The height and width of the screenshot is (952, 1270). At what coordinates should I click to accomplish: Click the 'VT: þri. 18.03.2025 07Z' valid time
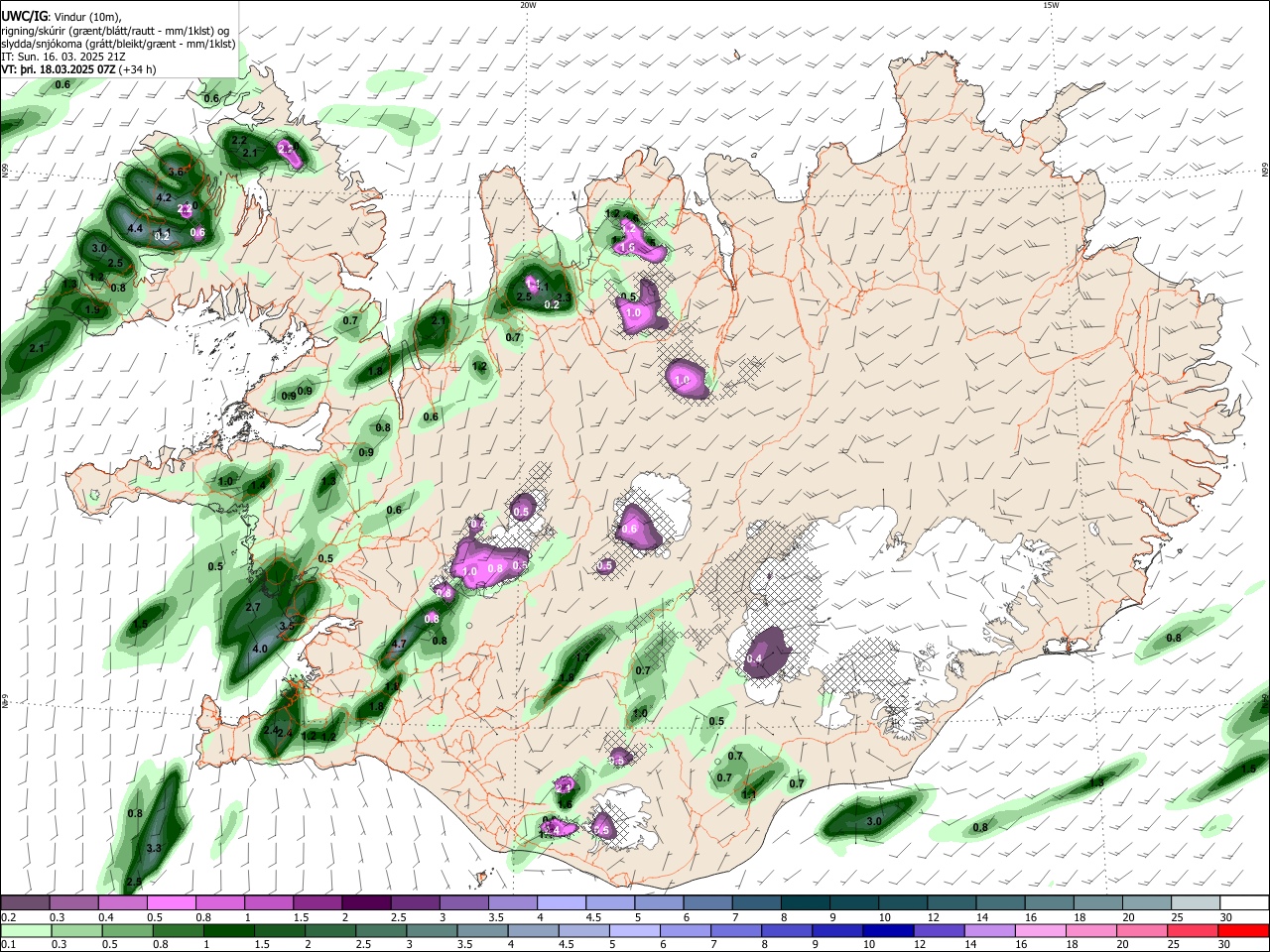coord(59,70)
